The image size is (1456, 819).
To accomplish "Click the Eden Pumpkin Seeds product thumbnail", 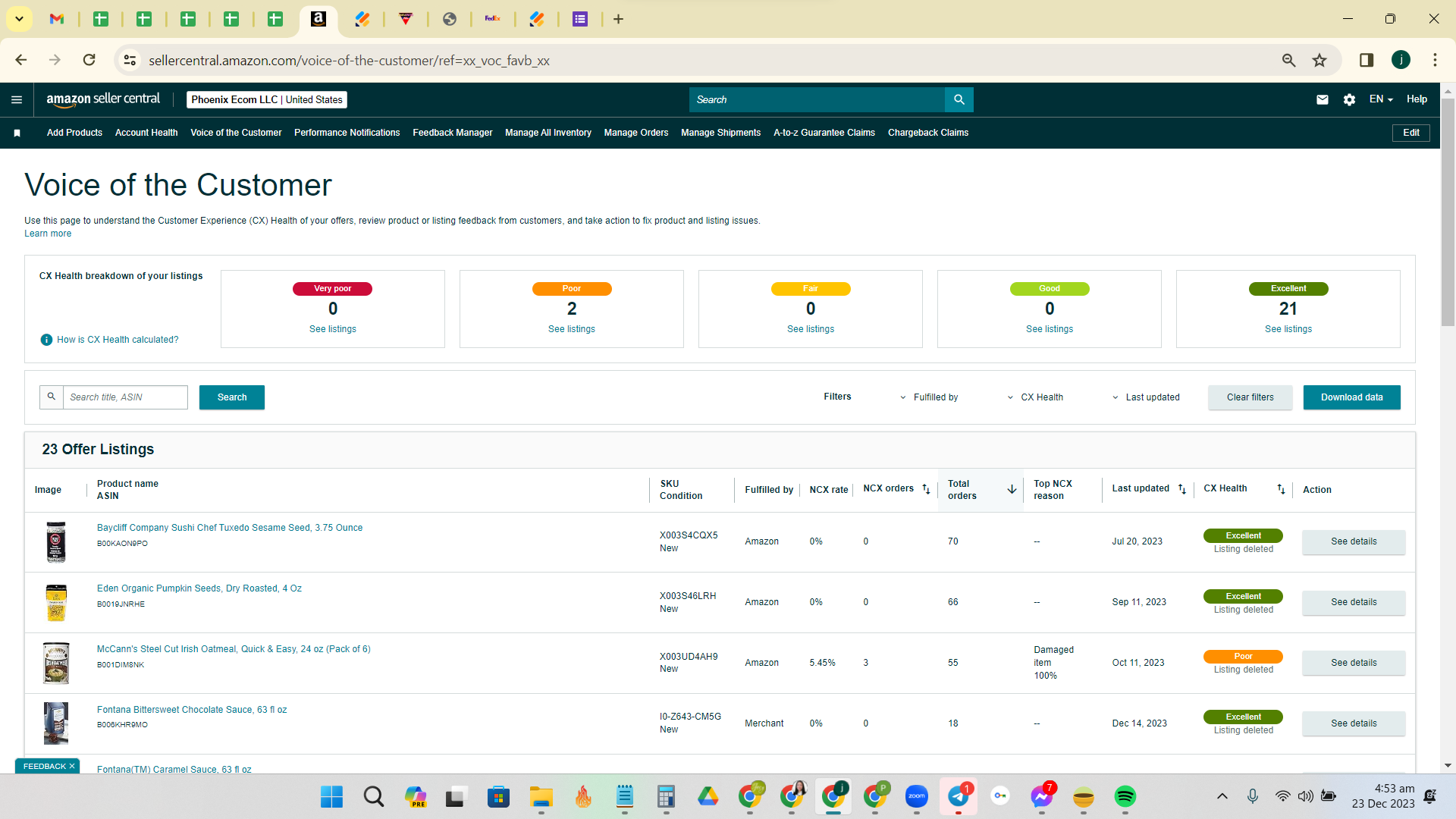I will 56,602.
